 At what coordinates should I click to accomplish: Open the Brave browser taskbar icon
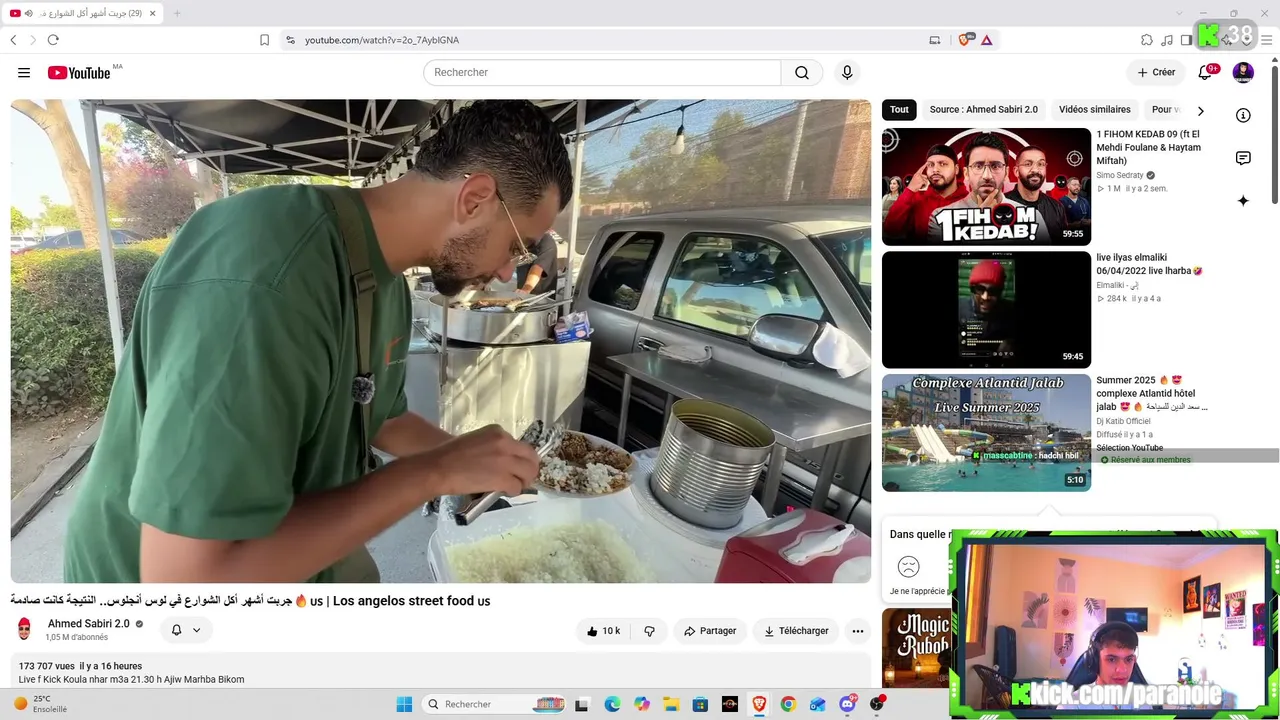759,704
